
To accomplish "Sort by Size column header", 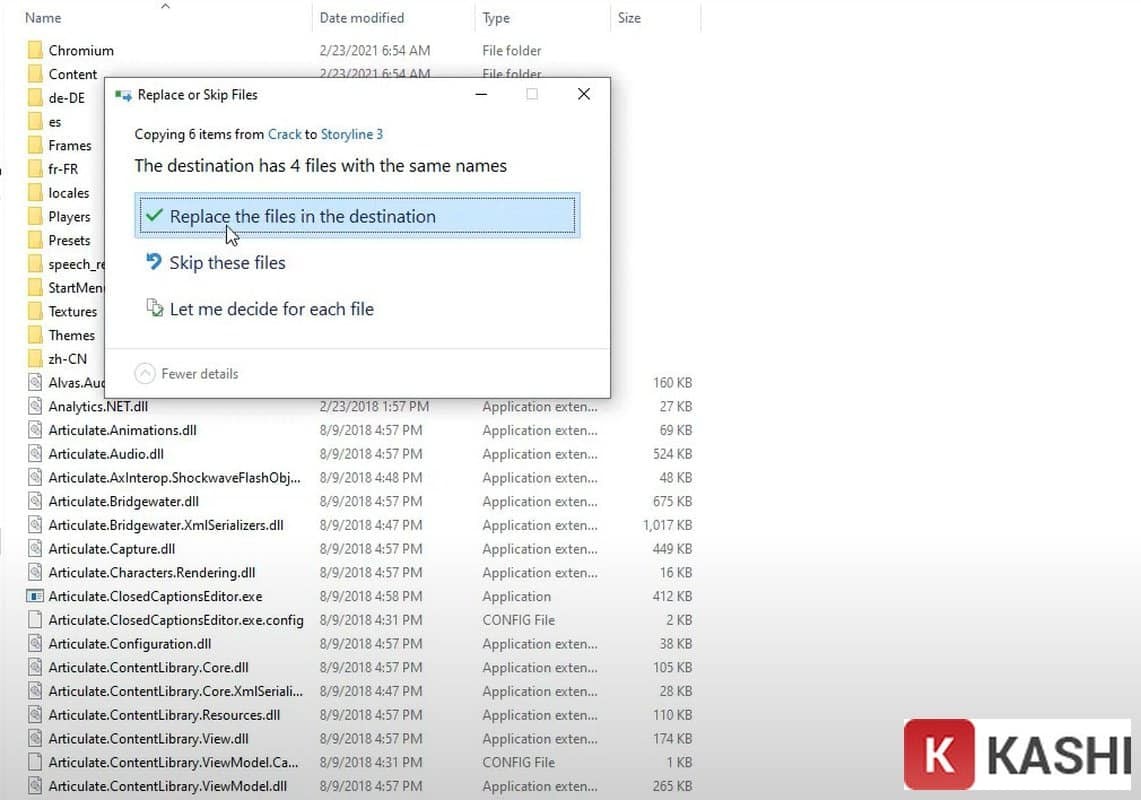I will [629, 17].
